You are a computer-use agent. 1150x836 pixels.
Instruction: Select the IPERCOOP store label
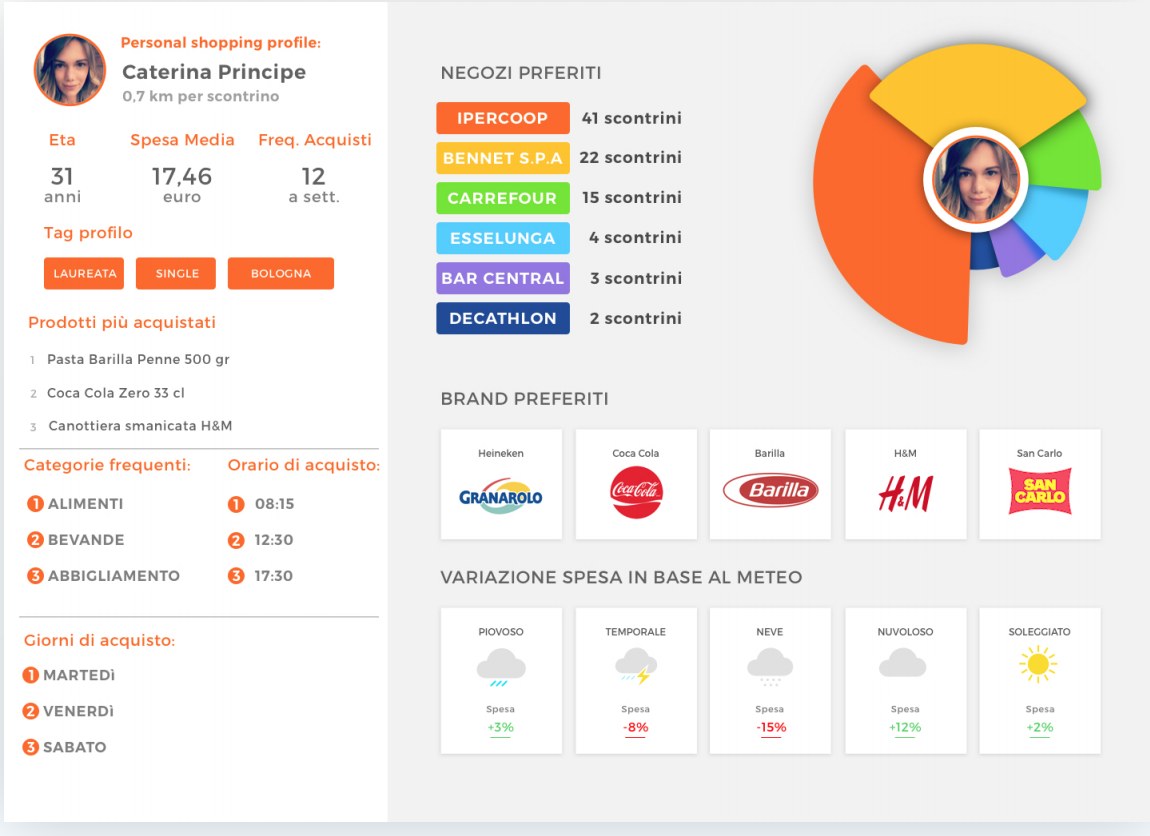tap(503, 118)
